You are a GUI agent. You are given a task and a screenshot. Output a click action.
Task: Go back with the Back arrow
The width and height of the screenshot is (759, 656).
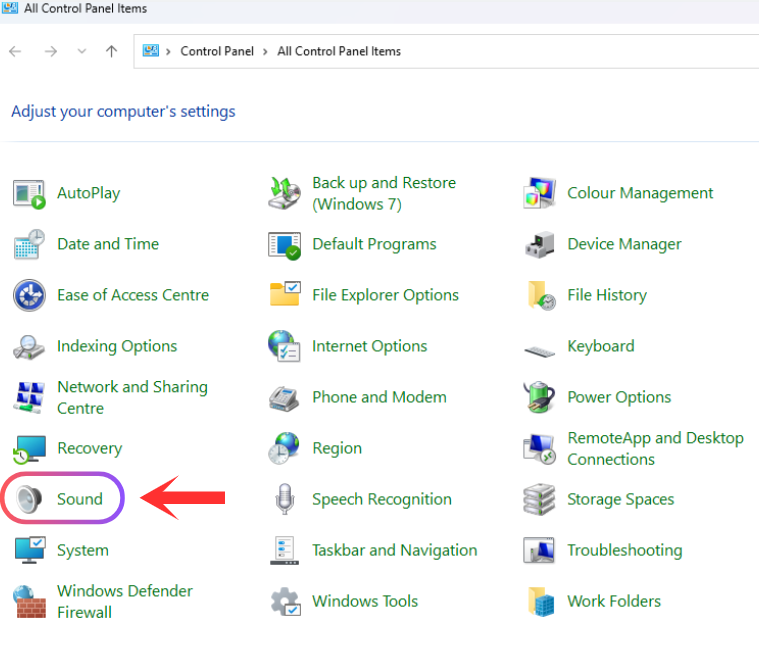click(15, 51)
